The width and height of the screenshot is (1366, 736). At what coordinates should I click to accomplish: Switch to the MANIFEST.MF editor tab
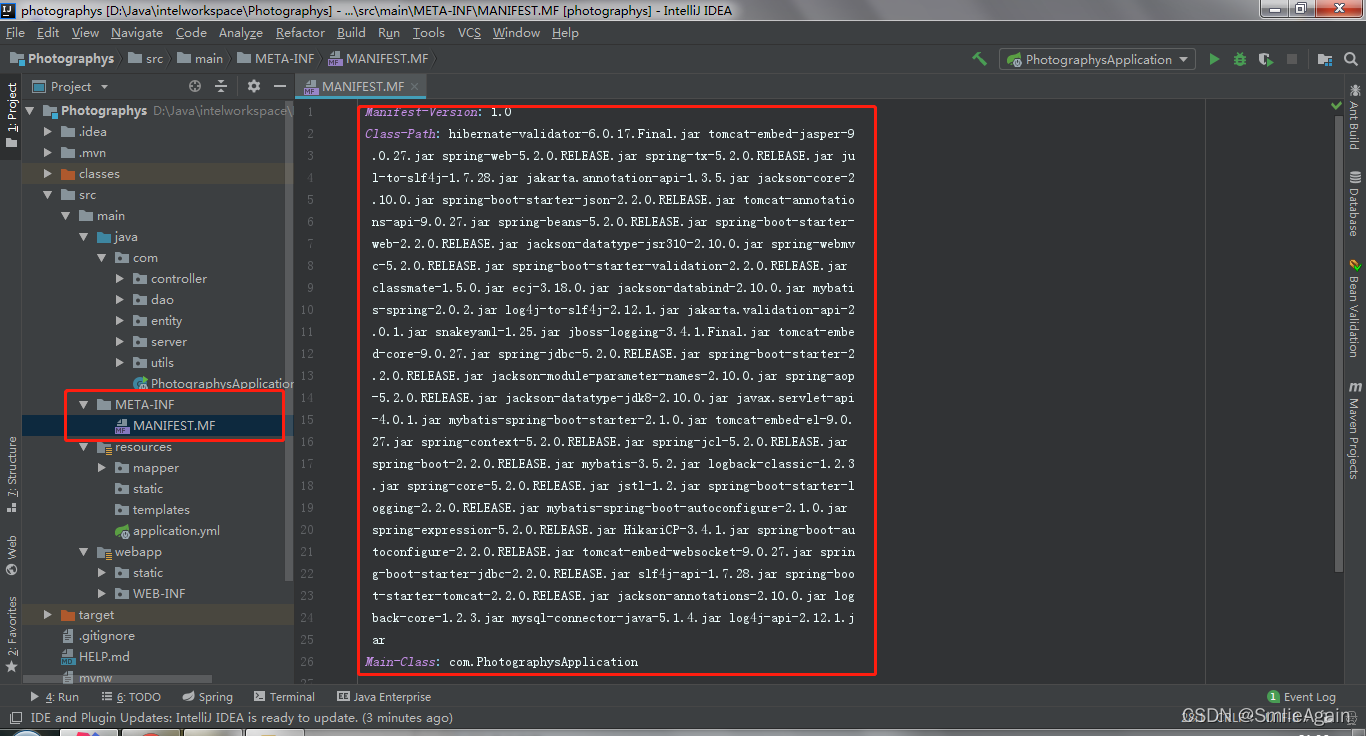[362, 87]
